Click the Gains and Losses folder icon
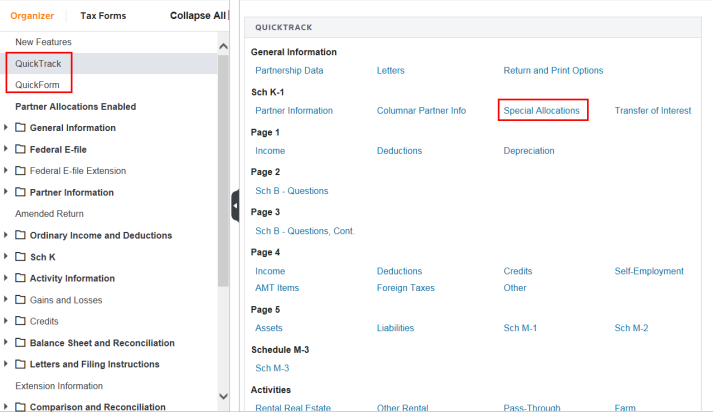The height and width of the screenshot is (412, 713). click(21, 300)
